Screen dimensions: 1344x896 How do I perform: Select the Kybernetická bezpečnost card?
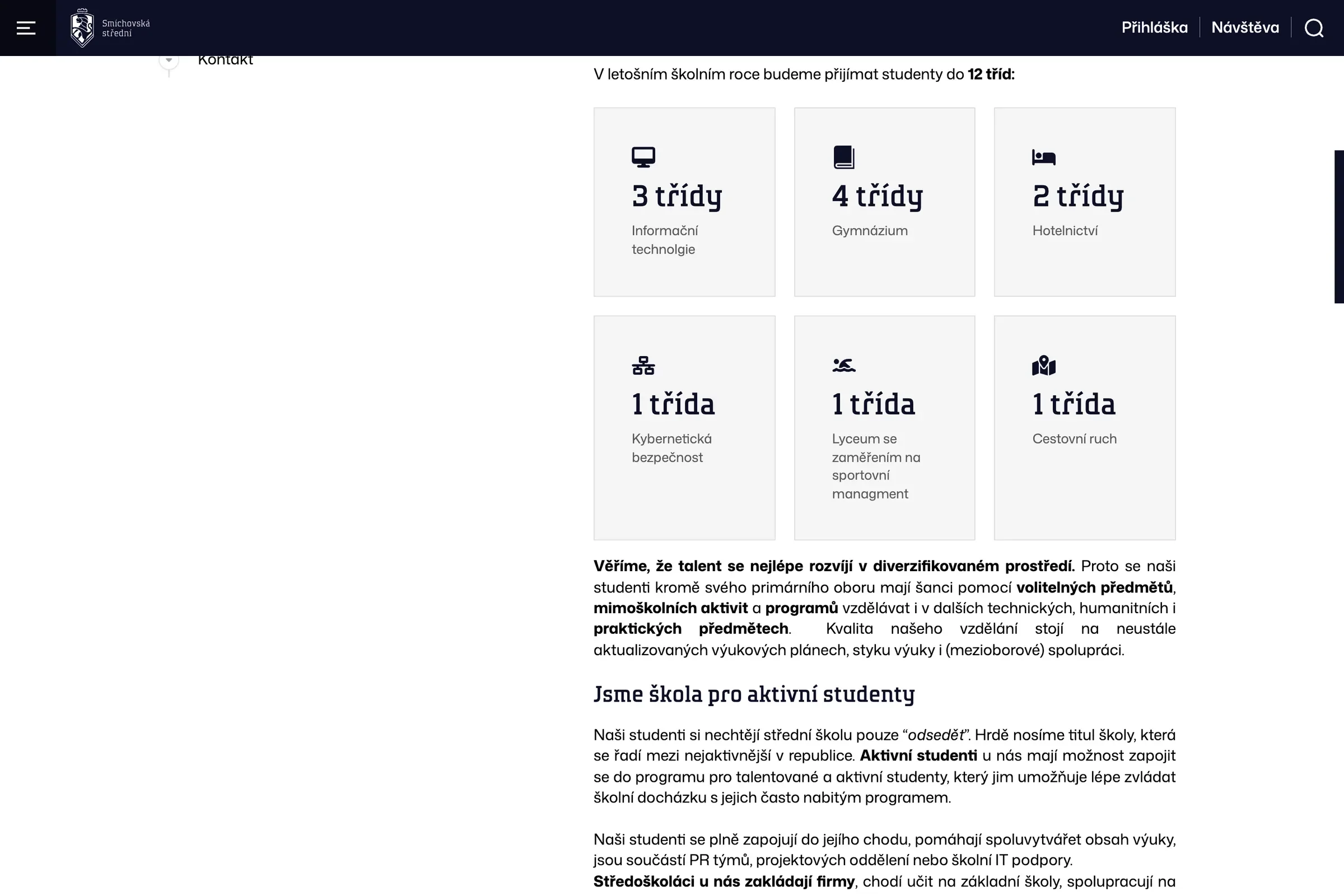click(684, 427)
